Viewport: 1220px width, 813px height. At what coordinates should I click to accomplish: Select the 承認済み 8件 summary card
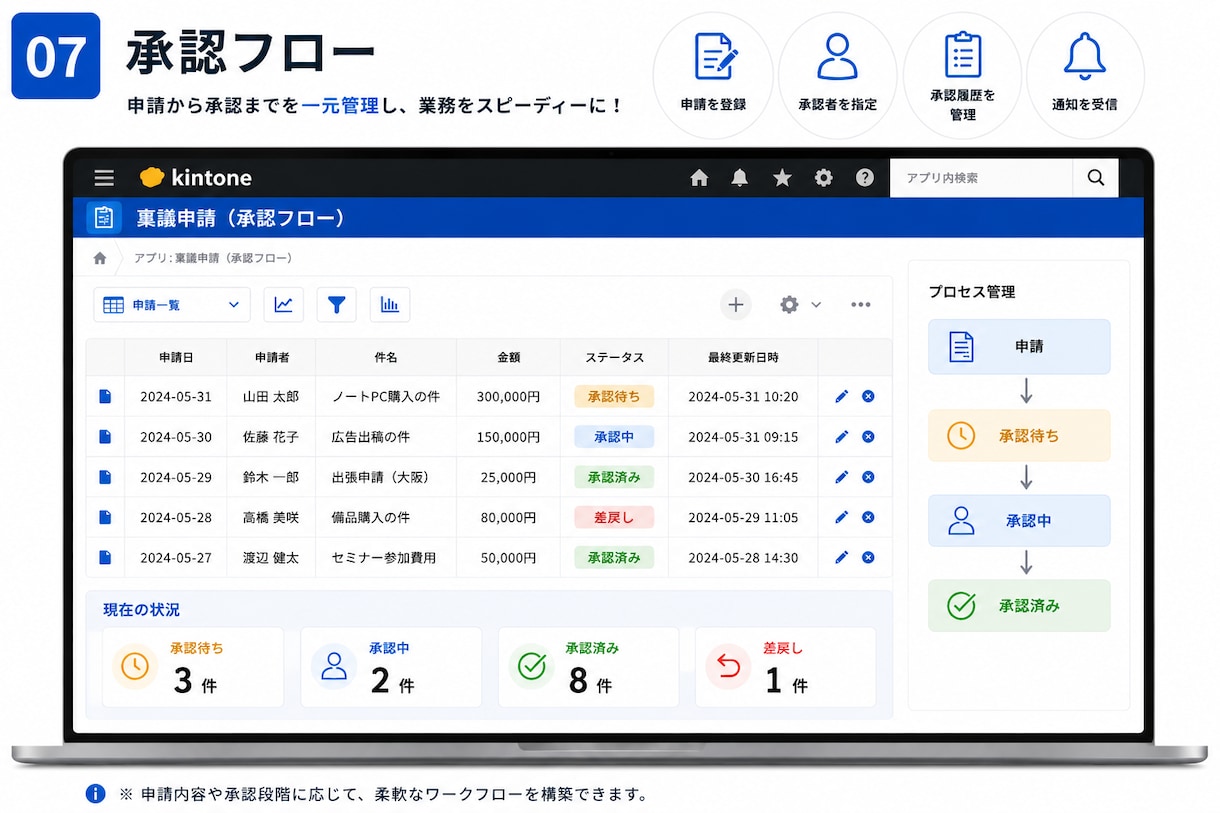click(588, 667)
